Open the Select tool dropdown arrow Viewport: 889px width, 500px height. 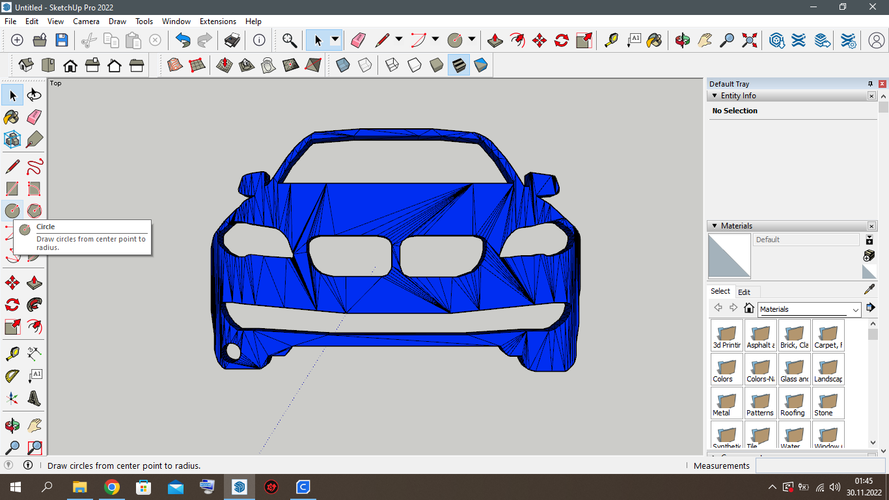click(336, 40)
